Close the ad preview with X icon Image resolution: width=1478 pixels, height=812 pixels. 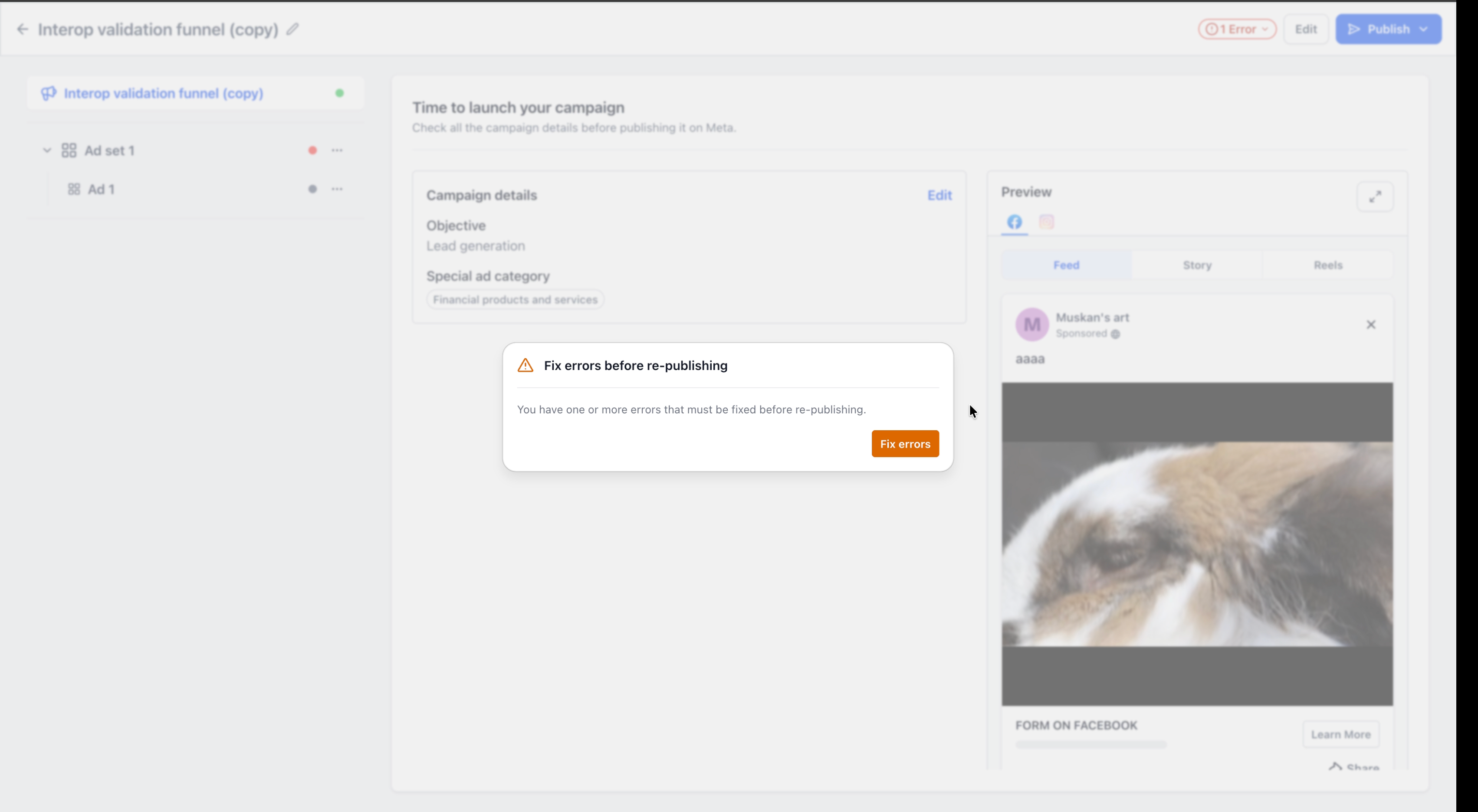coord(1371,324)
